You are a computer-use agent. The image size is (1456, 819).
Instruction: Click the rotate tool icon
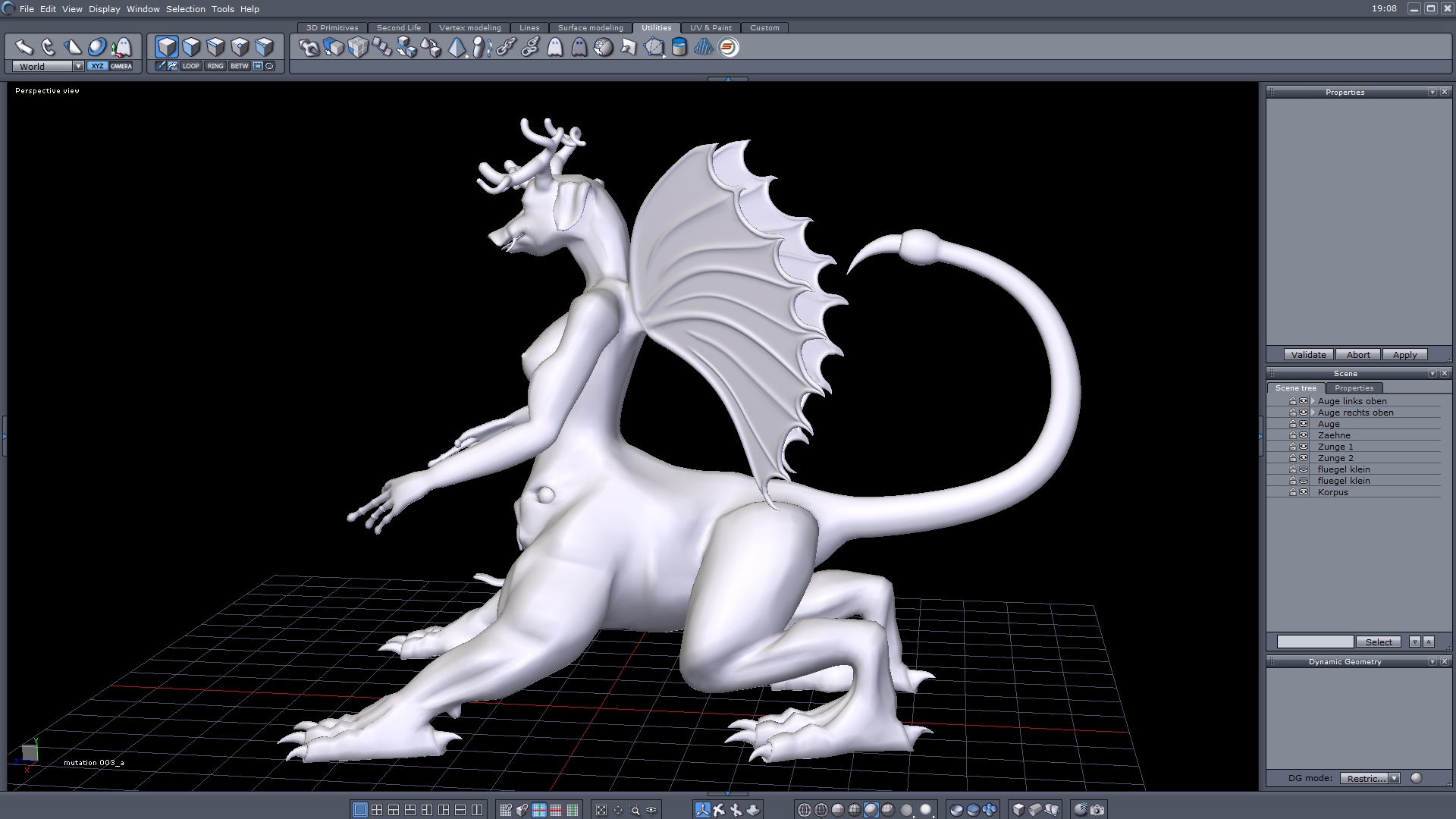[x=48, y=47]
